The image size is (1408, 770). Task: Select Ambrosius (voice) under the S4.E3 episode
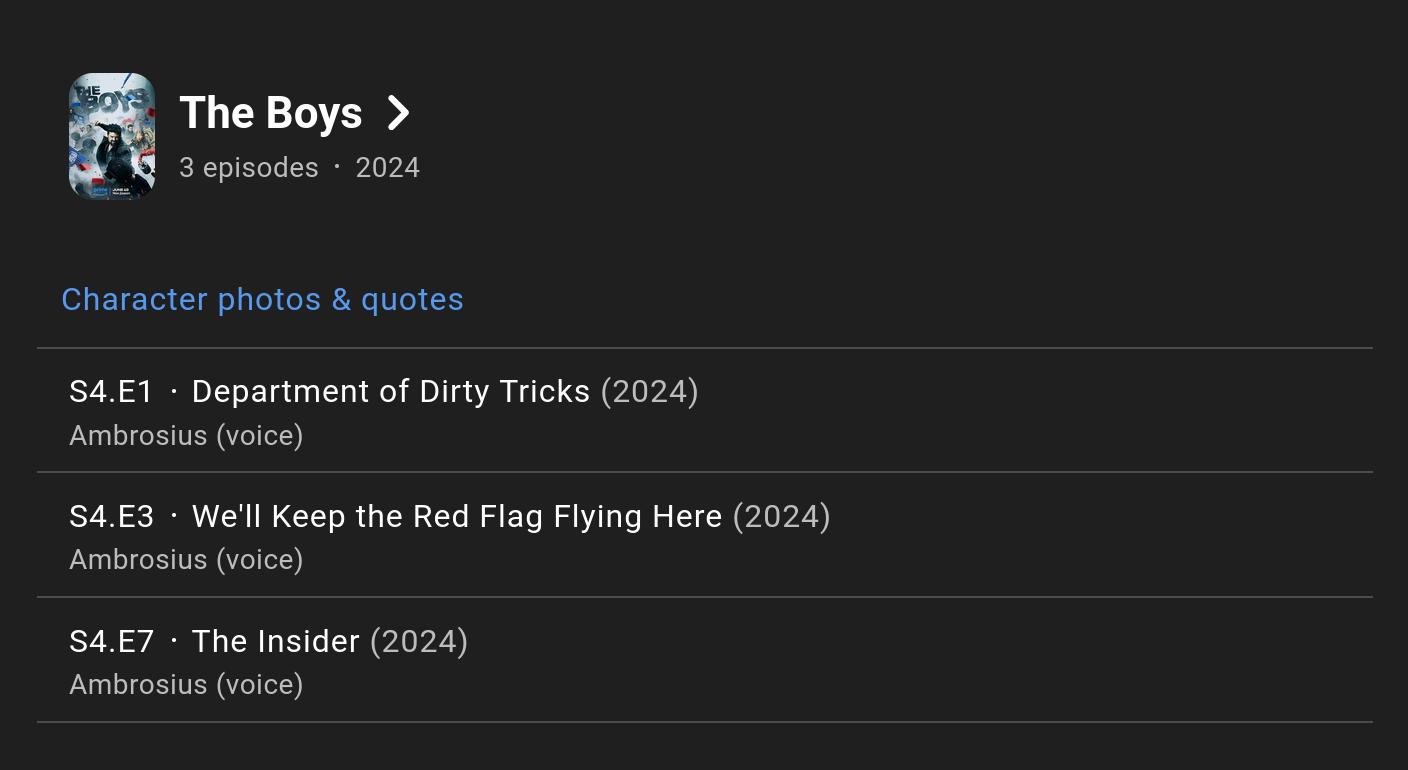[x=186, y=560]
